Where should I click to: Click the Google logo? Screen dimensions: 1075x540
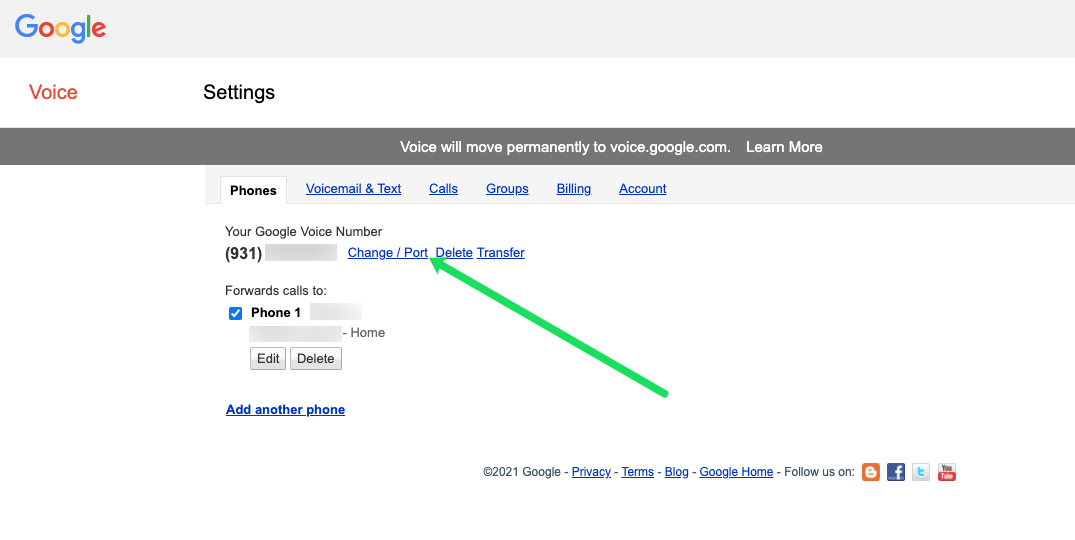coord(60,28)
